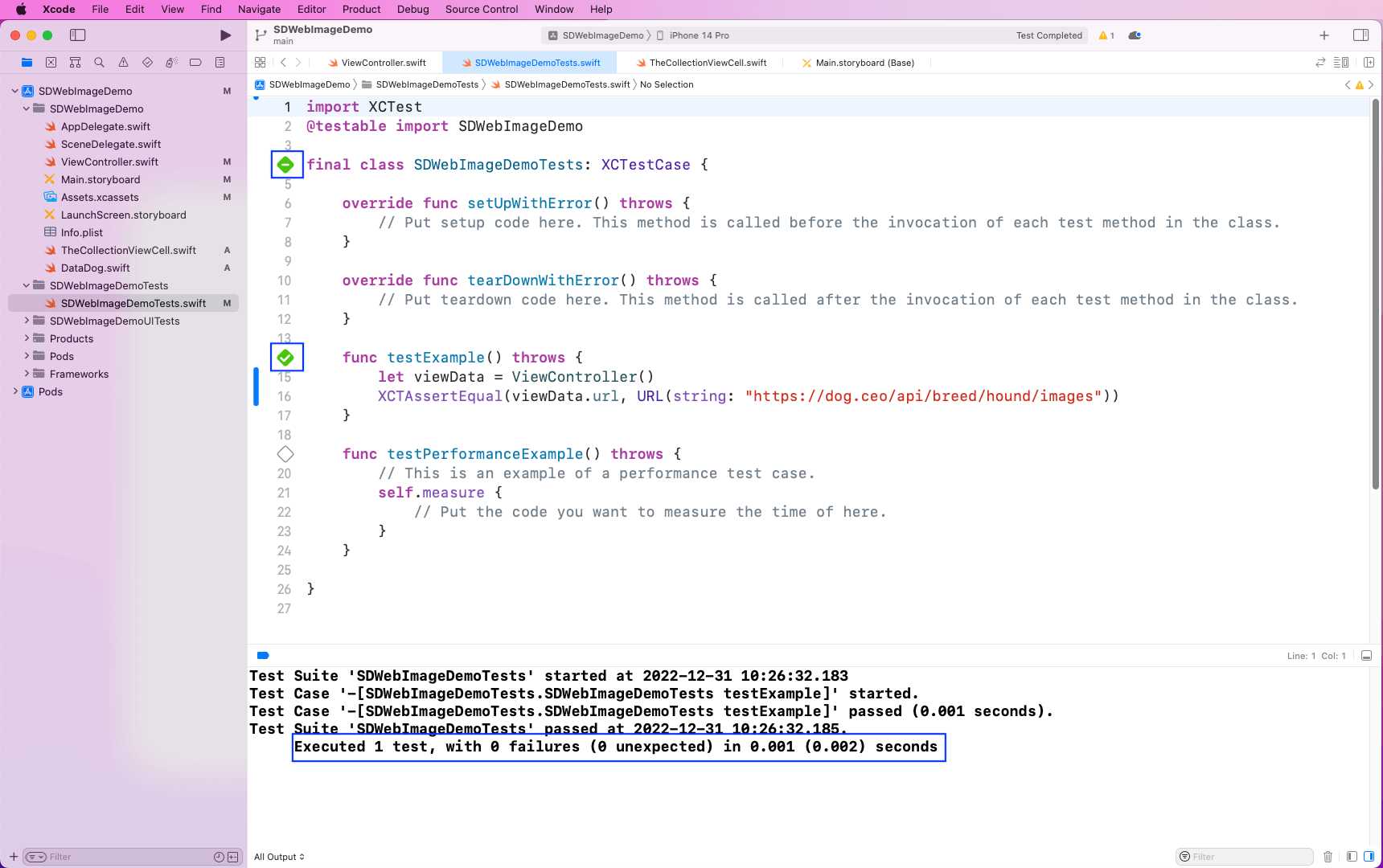Run testPerformanceExample via its empty diamond
The height and width of the screenshot is (868, 1383).
tap(285, 454)
